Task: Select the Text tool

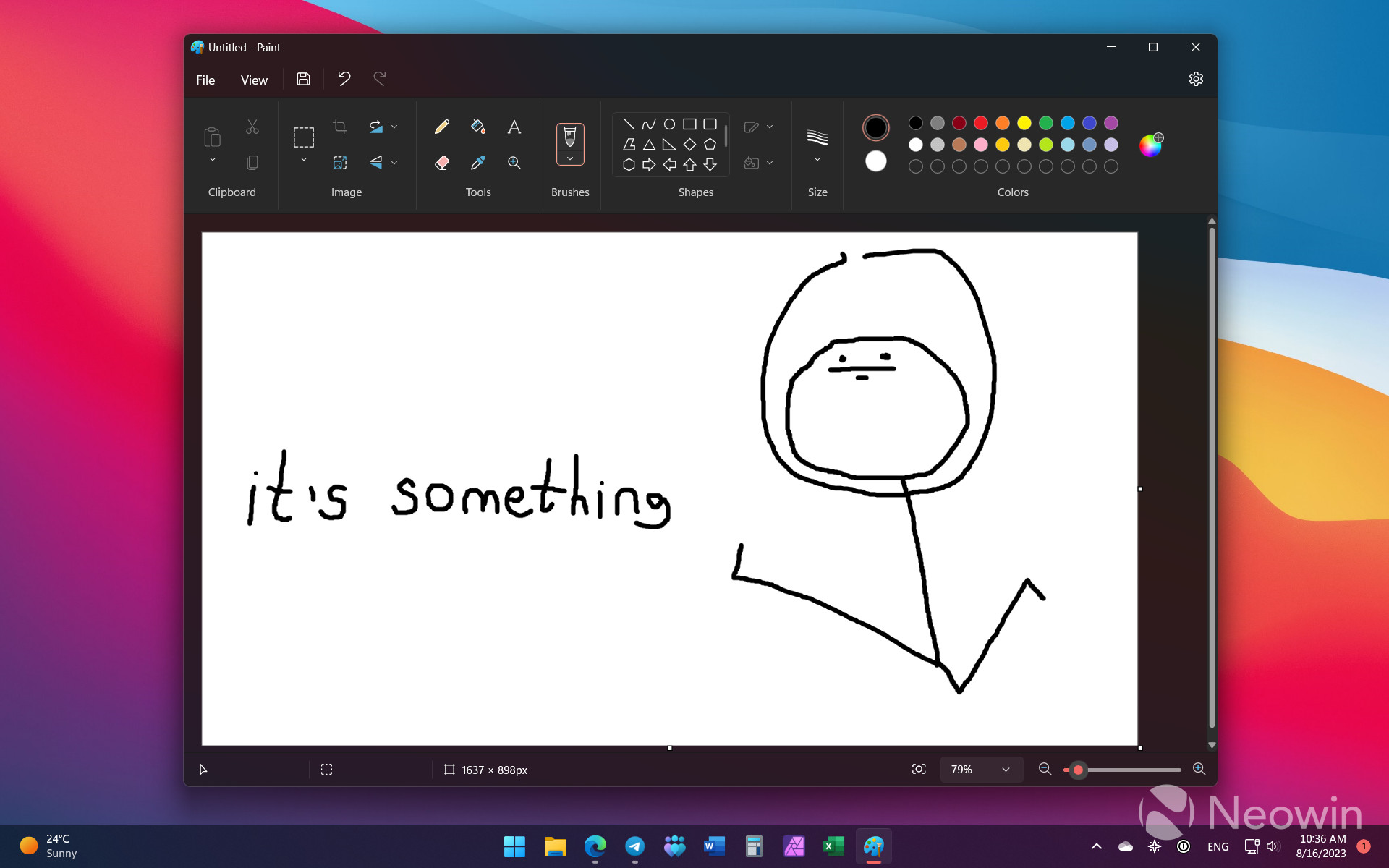Action: (514, 127)
